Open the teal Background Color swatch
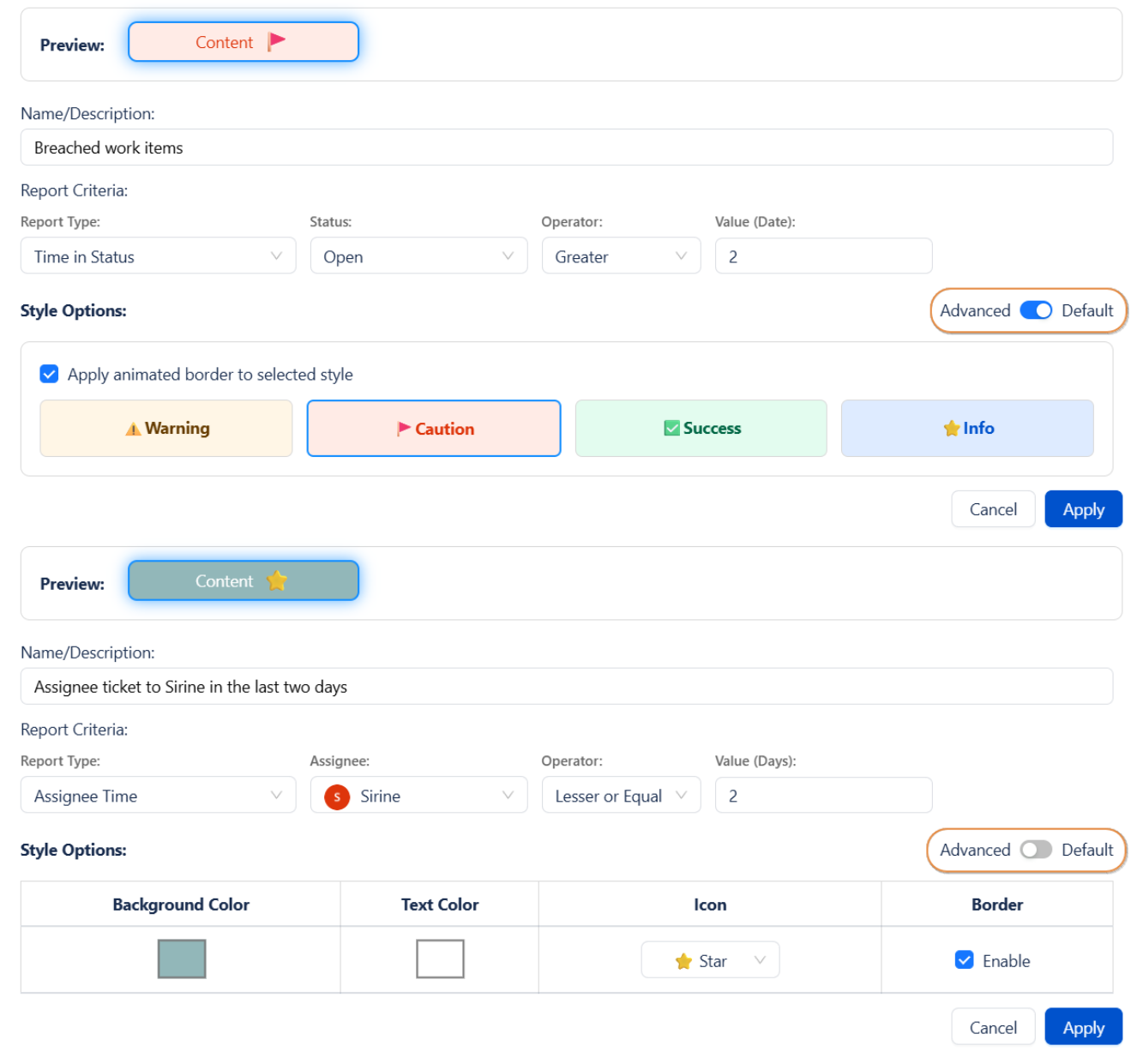This screenshot has width=1143, height=1064. (x=182, y=959)
